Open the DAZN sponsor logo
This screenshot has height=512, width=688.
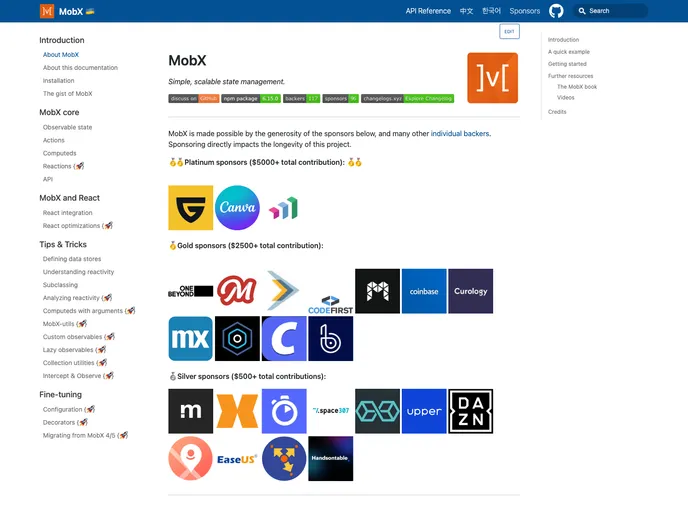470,411
